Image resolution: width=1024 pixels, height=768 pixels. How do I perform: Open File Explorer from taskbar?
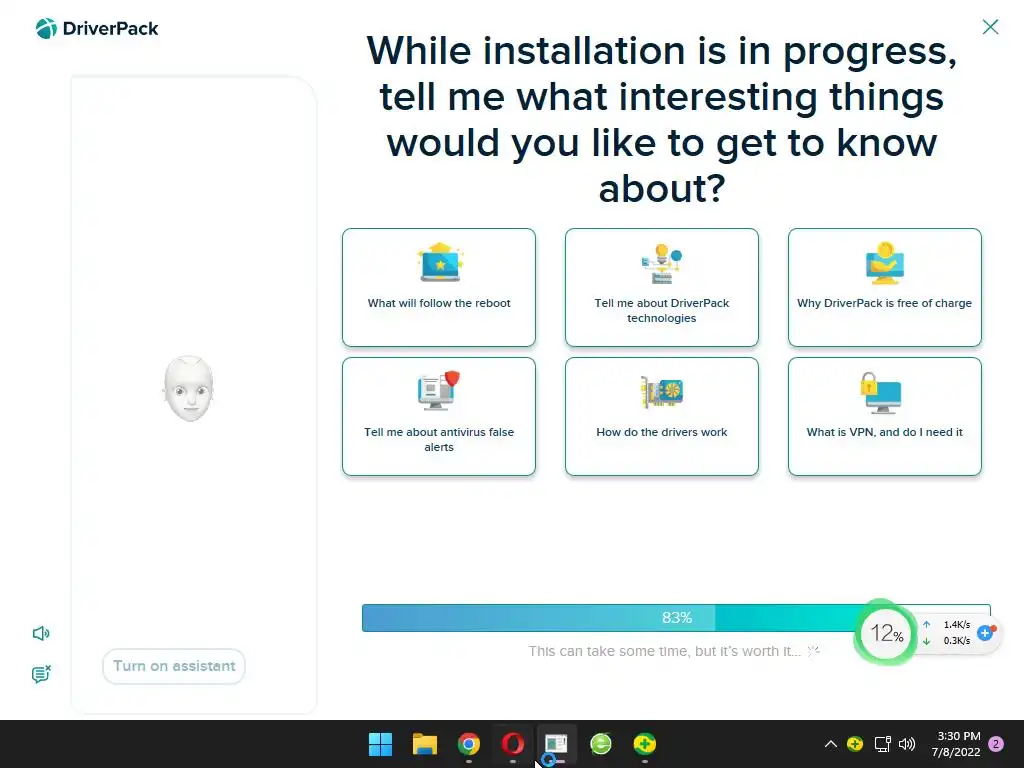coord(424,744)
